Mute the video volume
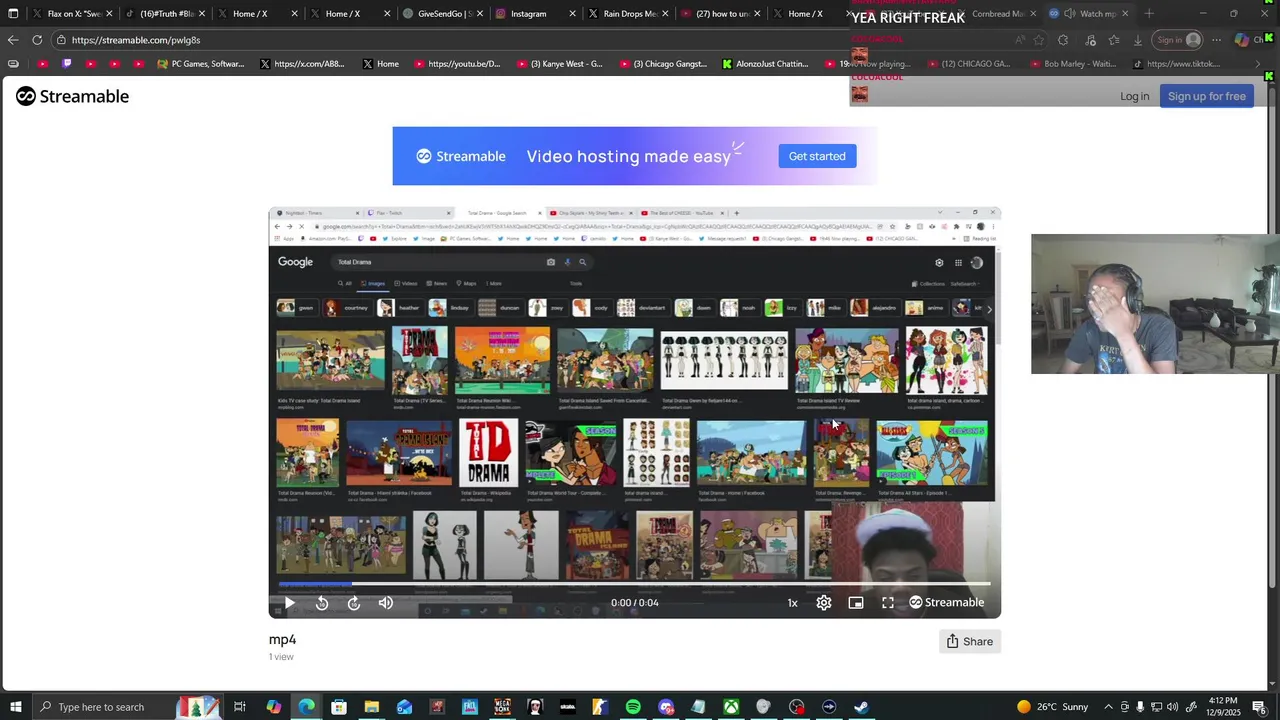The width and height of the screenshot is (1280, 720). 386,603
